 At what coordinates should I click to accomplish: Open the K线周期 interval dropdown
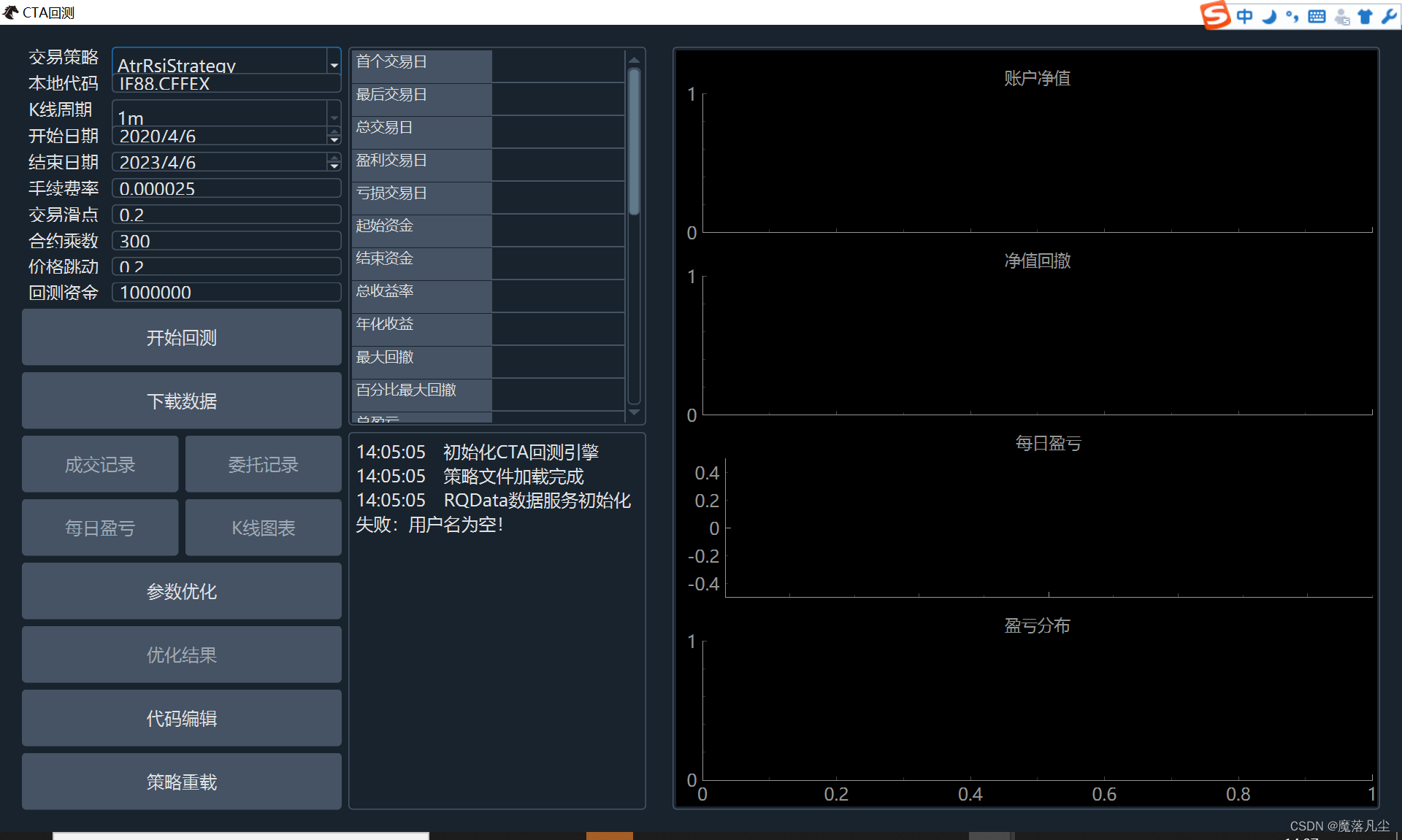coord(334,117)
